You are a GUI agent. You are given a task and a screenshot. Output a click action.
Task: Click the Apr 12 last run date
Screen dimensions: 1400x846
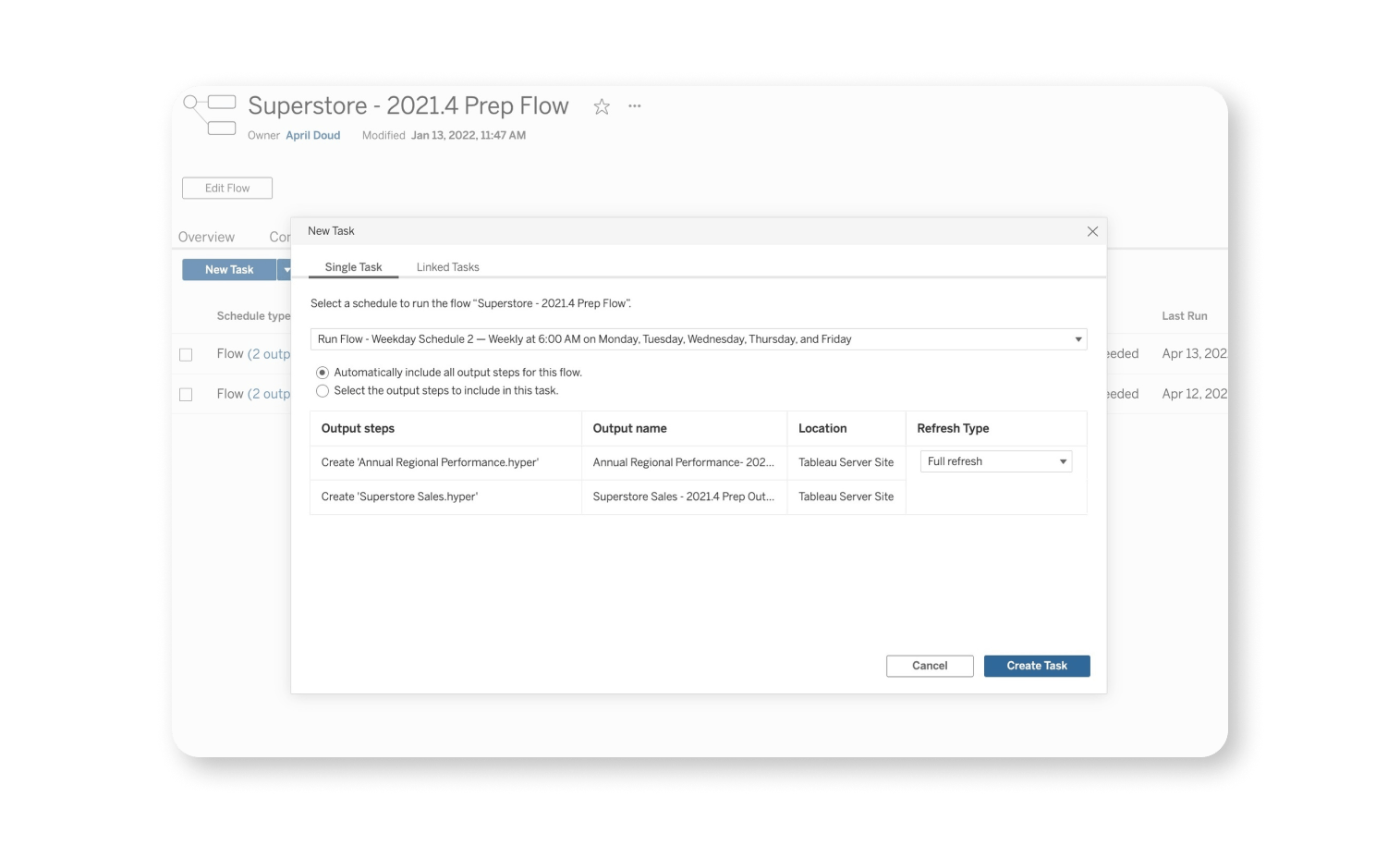tap(1195, 394)
